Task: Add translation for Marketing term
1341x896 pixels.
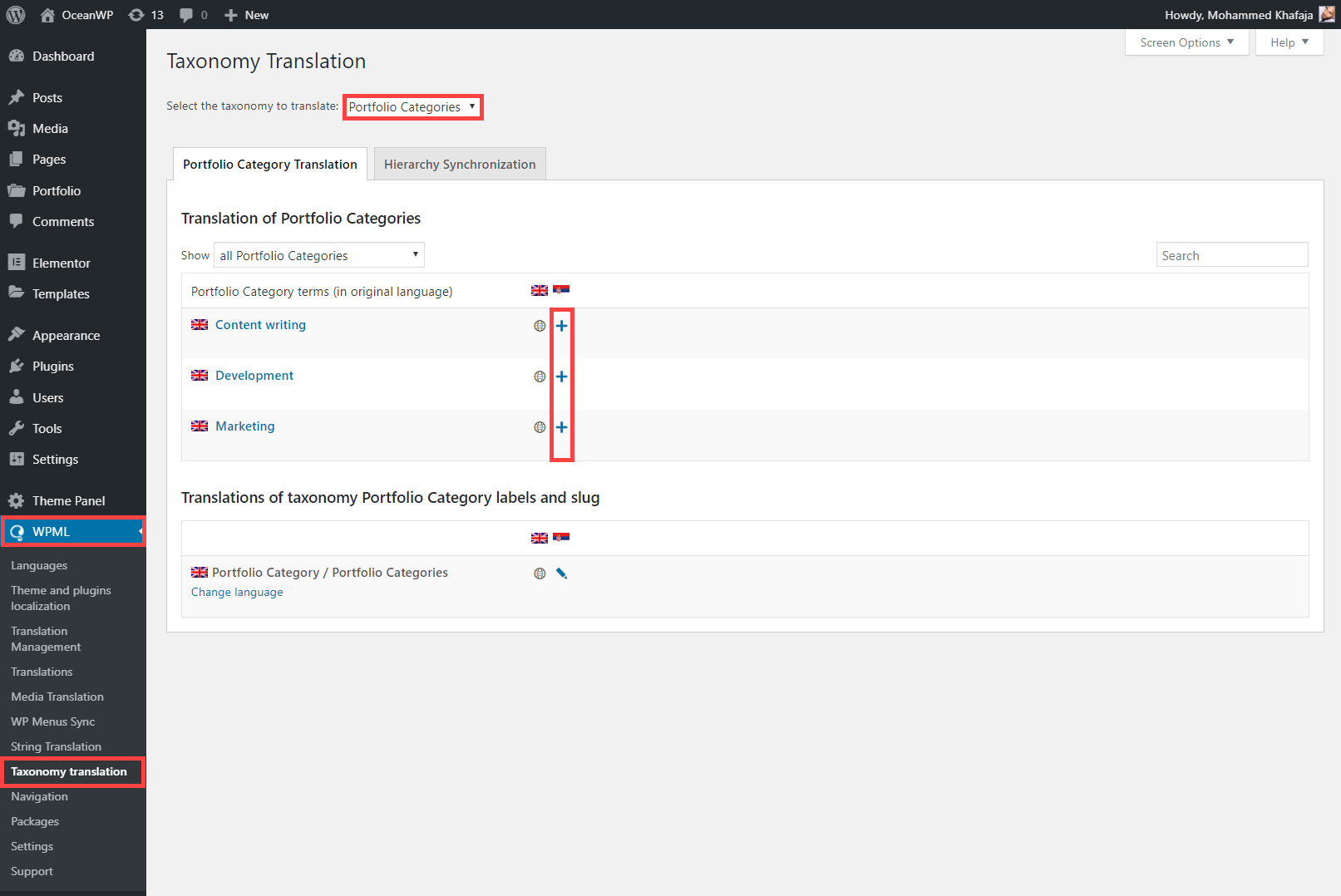Action: click(x=562, y=427)
